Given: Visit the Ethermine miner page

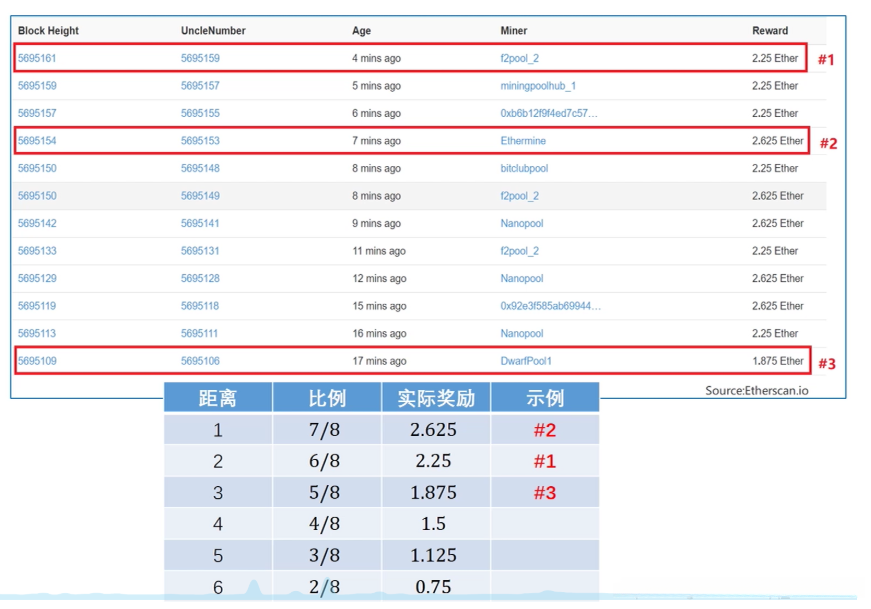Looking at the screenshot, I should point(523,141).
